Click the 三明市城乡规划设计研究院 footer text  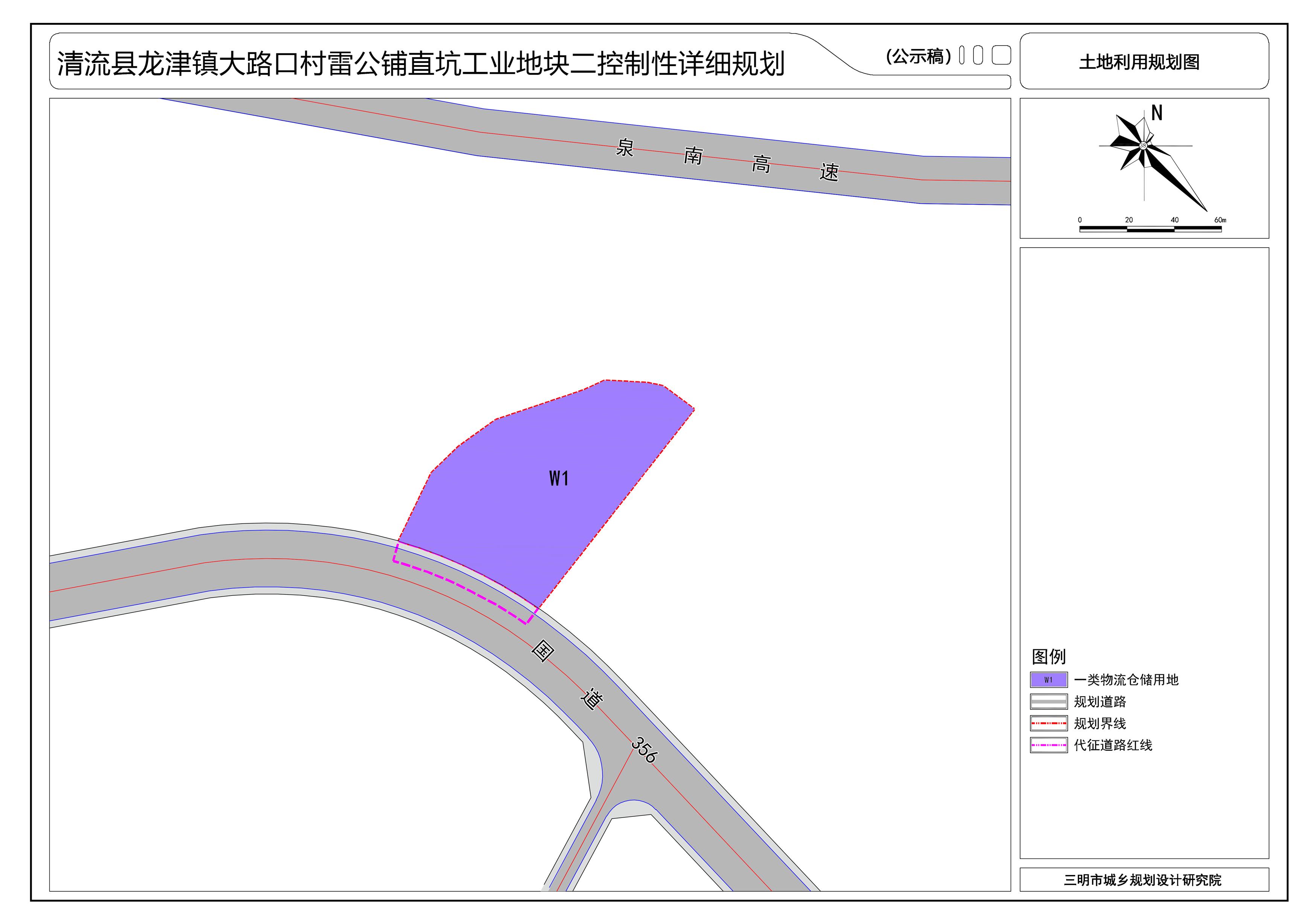[x=1142, y=880]
